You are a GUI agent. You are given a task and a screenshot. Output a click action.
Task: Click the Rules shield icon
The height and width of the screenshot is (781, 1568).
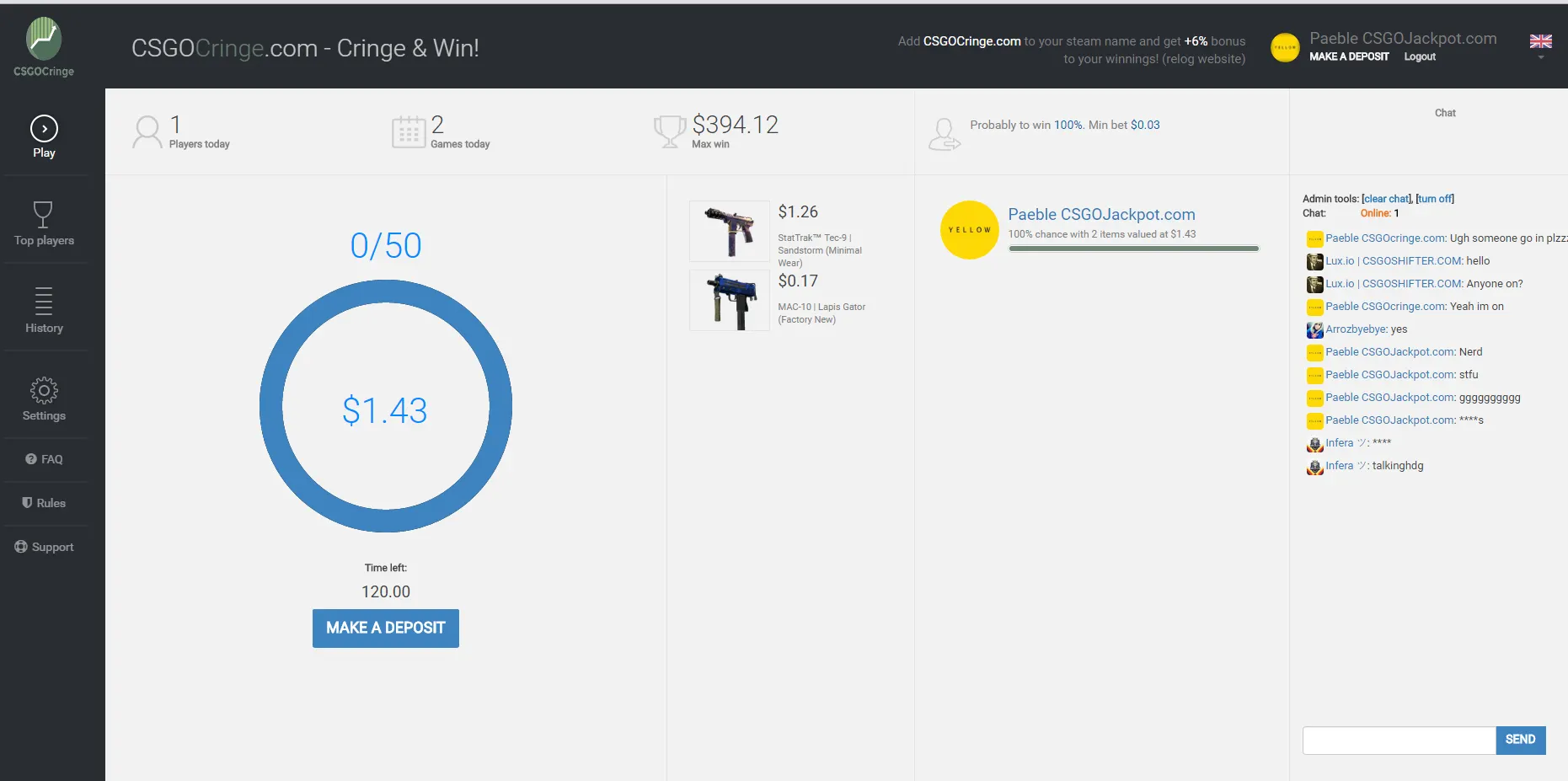point(27,503)
